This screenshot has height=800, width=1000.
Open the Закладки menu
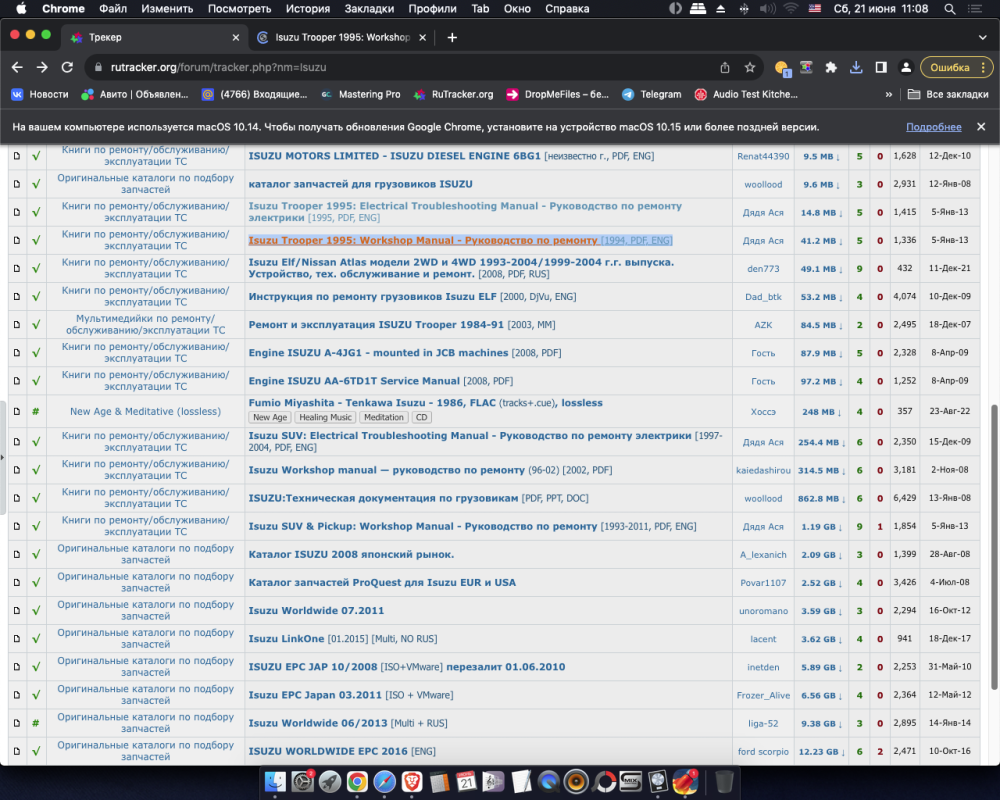pos(369,9)
